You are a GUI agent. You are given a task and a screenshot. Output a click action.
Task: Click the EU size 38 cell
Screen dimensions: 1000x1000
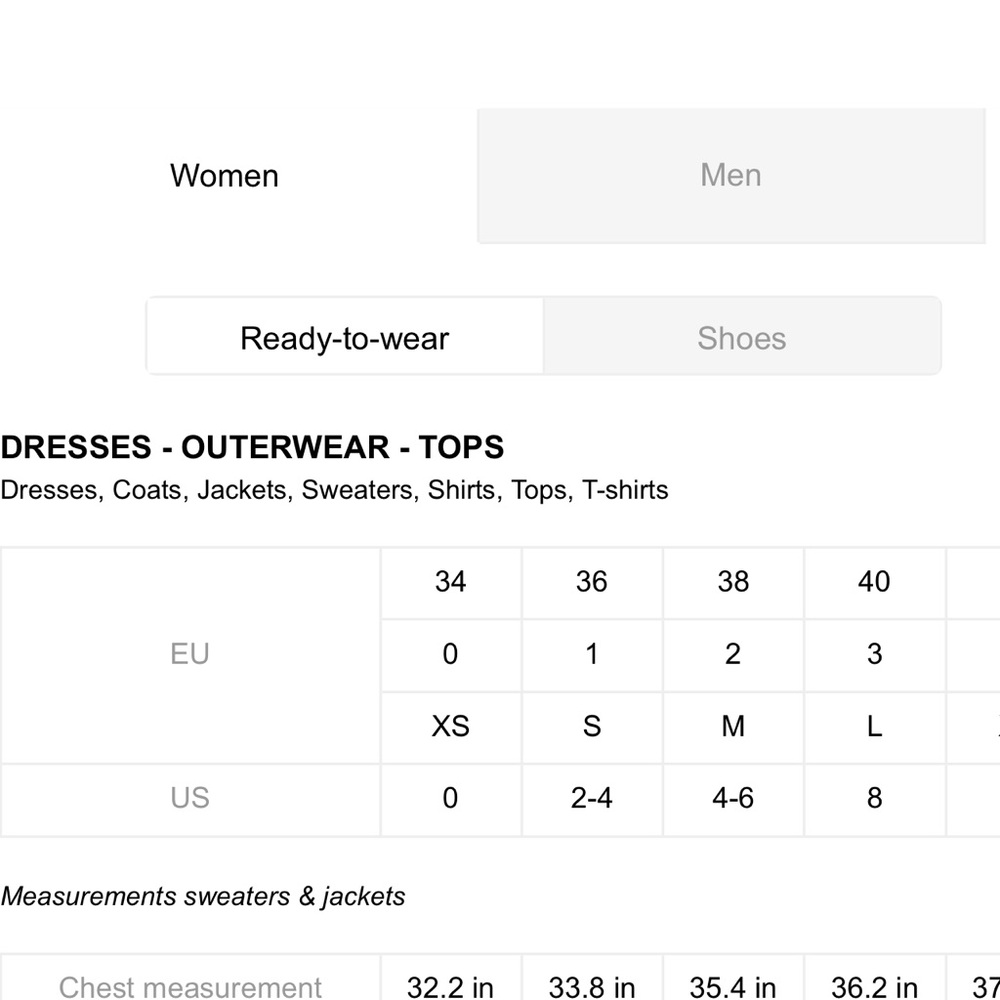733,582
